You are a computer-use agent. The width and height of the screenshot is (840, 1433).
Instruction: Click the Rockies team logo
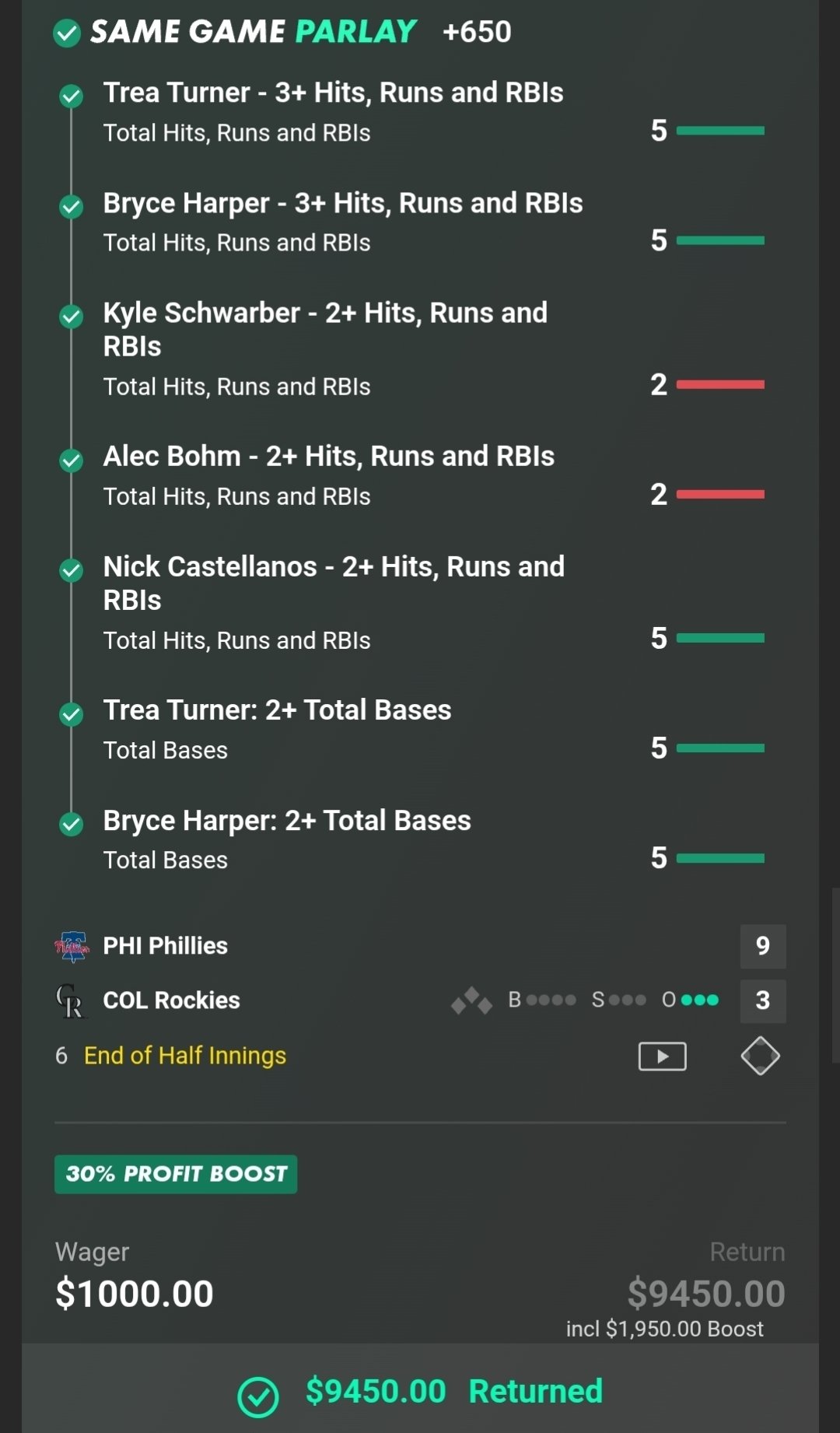tap(70, 1001)
